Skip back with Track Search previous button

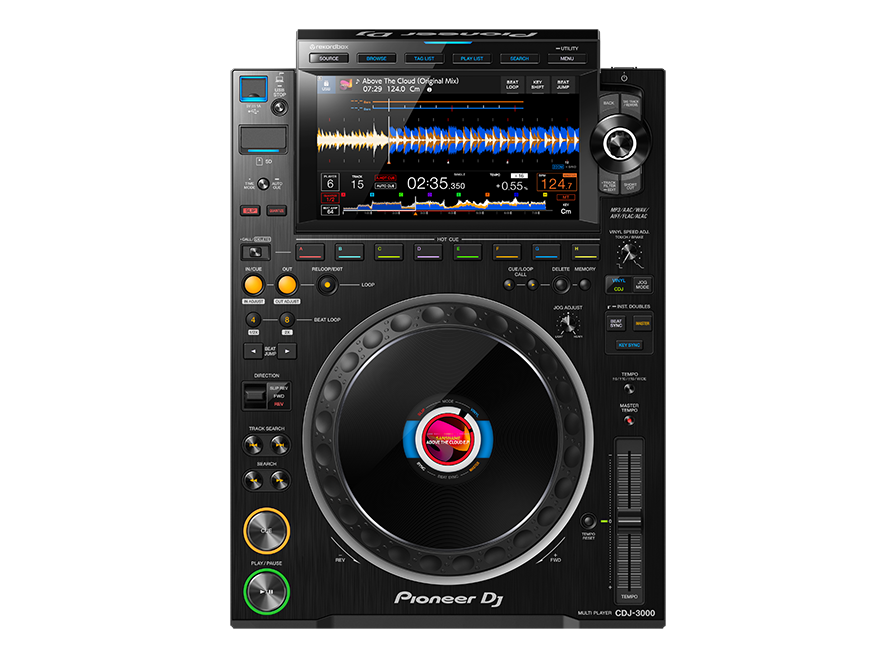coord(254,445)
